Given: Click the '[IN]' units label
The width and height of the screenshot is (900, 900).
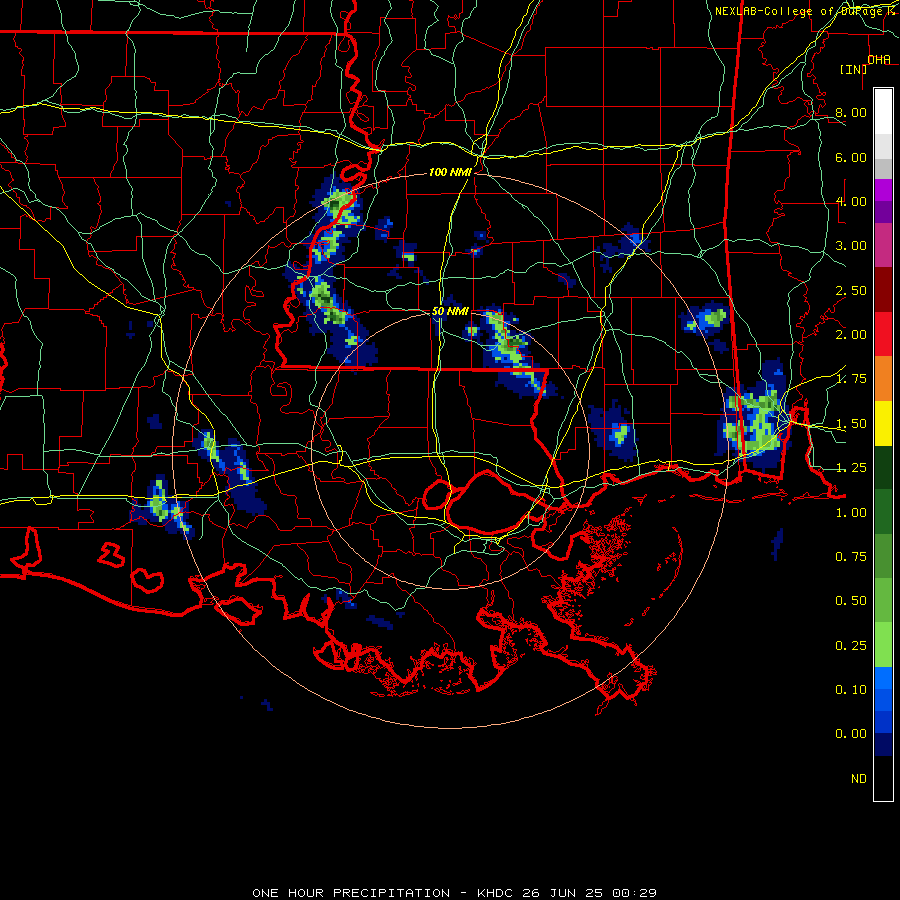Looking at the screenshot, I should [x=854, y=69].
